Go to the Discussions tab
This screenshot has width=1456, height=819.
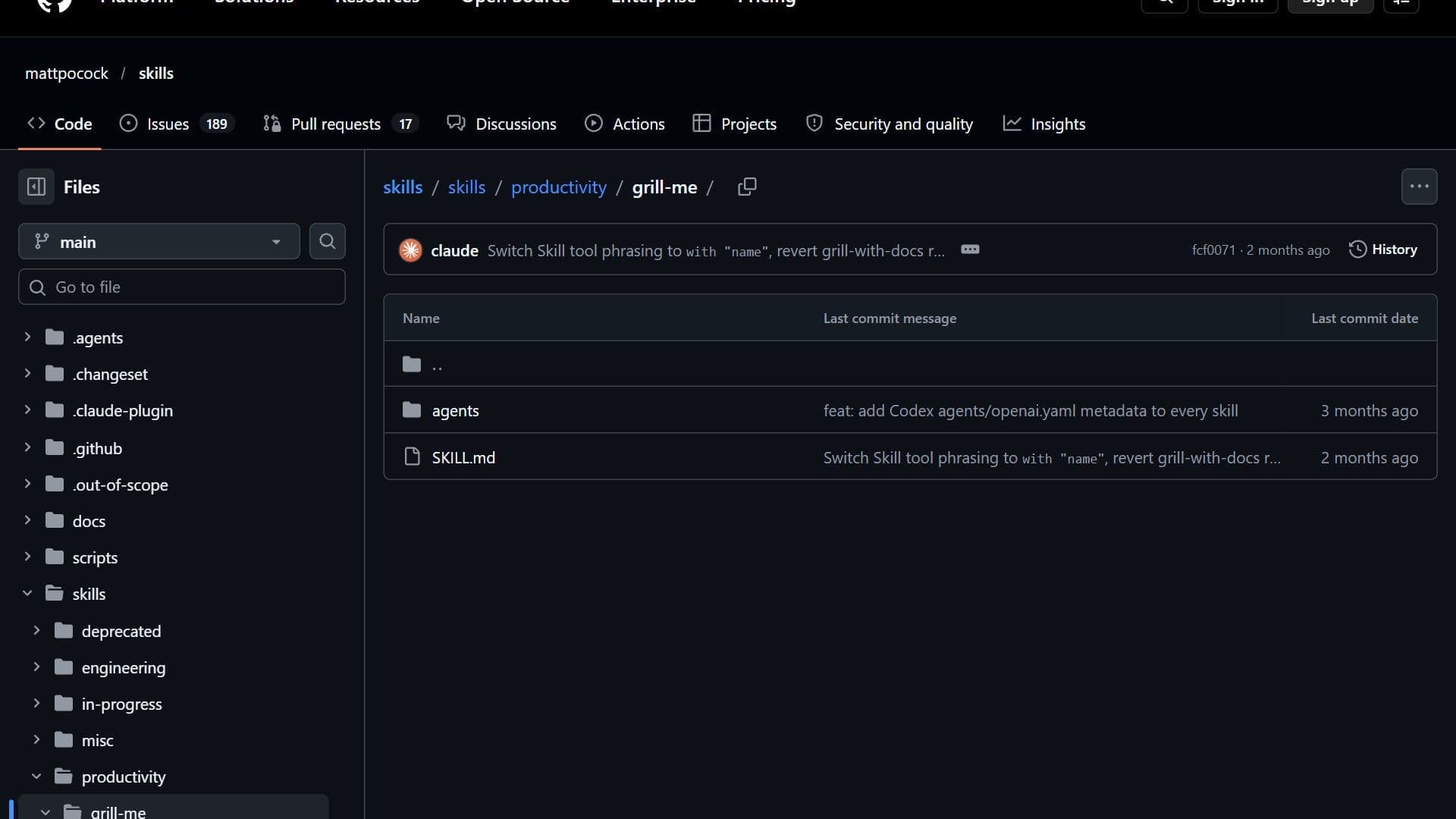501,124
